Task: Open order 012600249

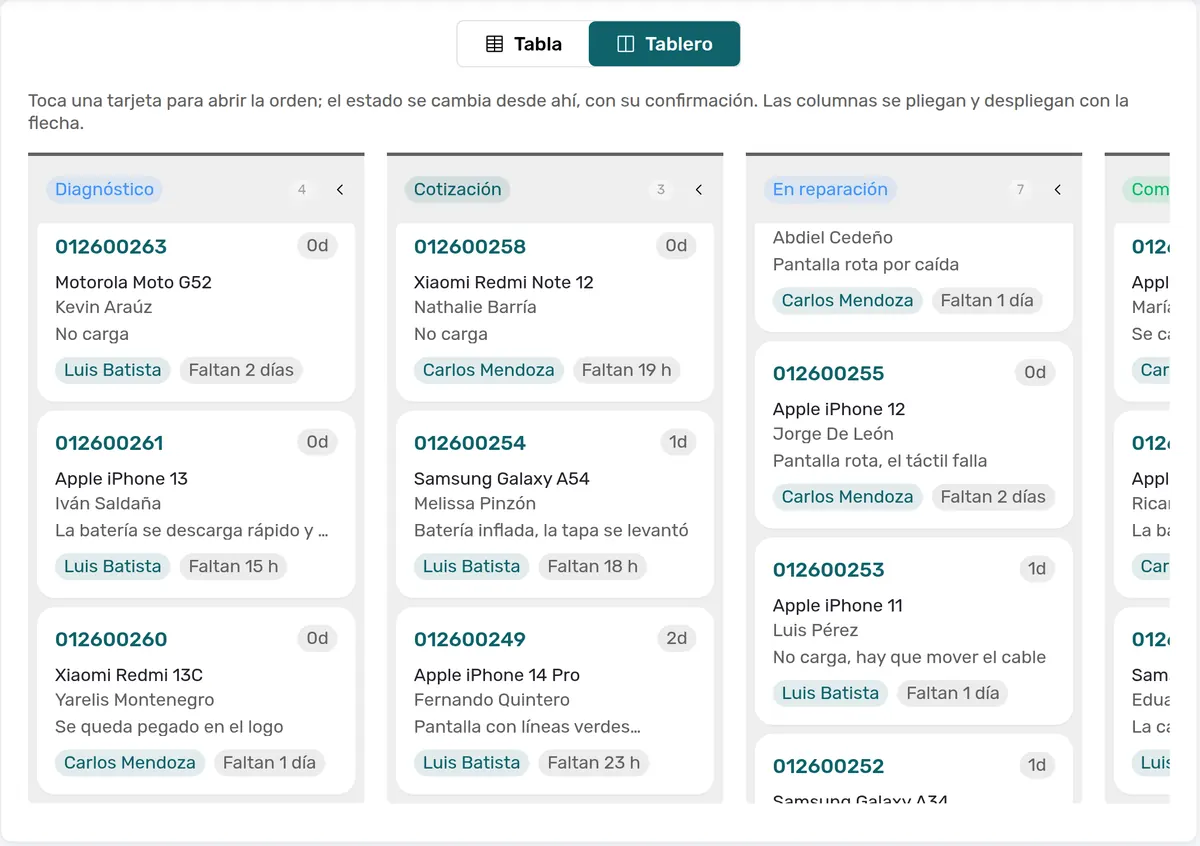Action: (x=470, y=639)
